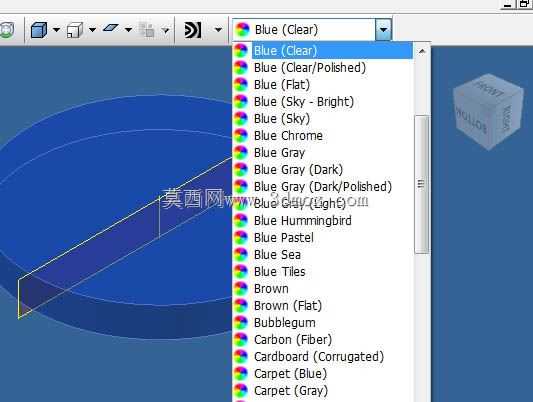Click the dropdown list scrollbar thumb
The image size is (533, 402).
coord(422,185)
